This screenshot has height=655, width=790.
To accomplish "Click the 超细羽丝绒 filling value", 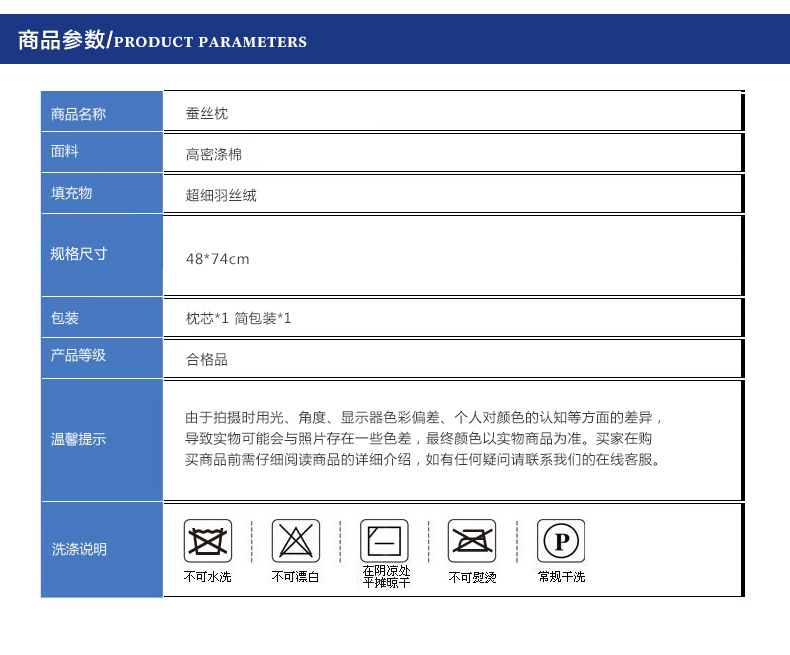I will [221, 195].
